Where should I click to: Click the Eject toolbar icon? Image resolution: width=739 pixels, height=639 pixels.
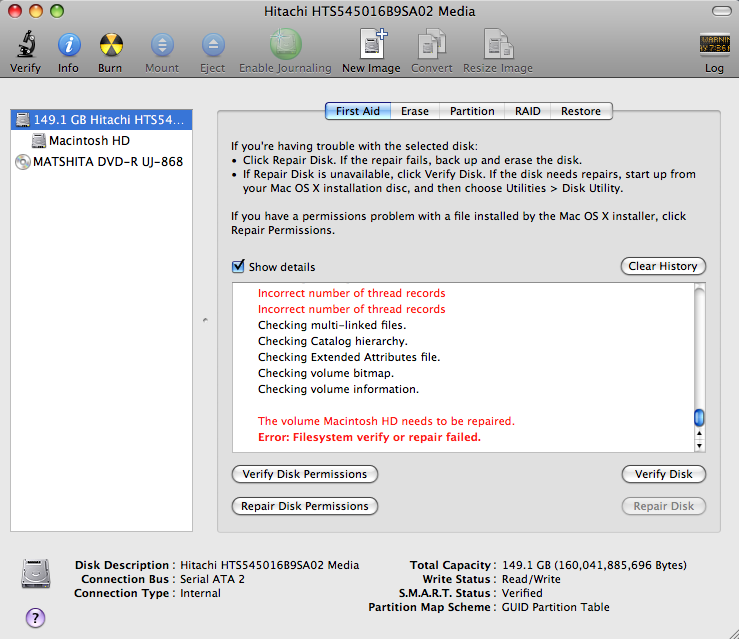tap(213, 45)
